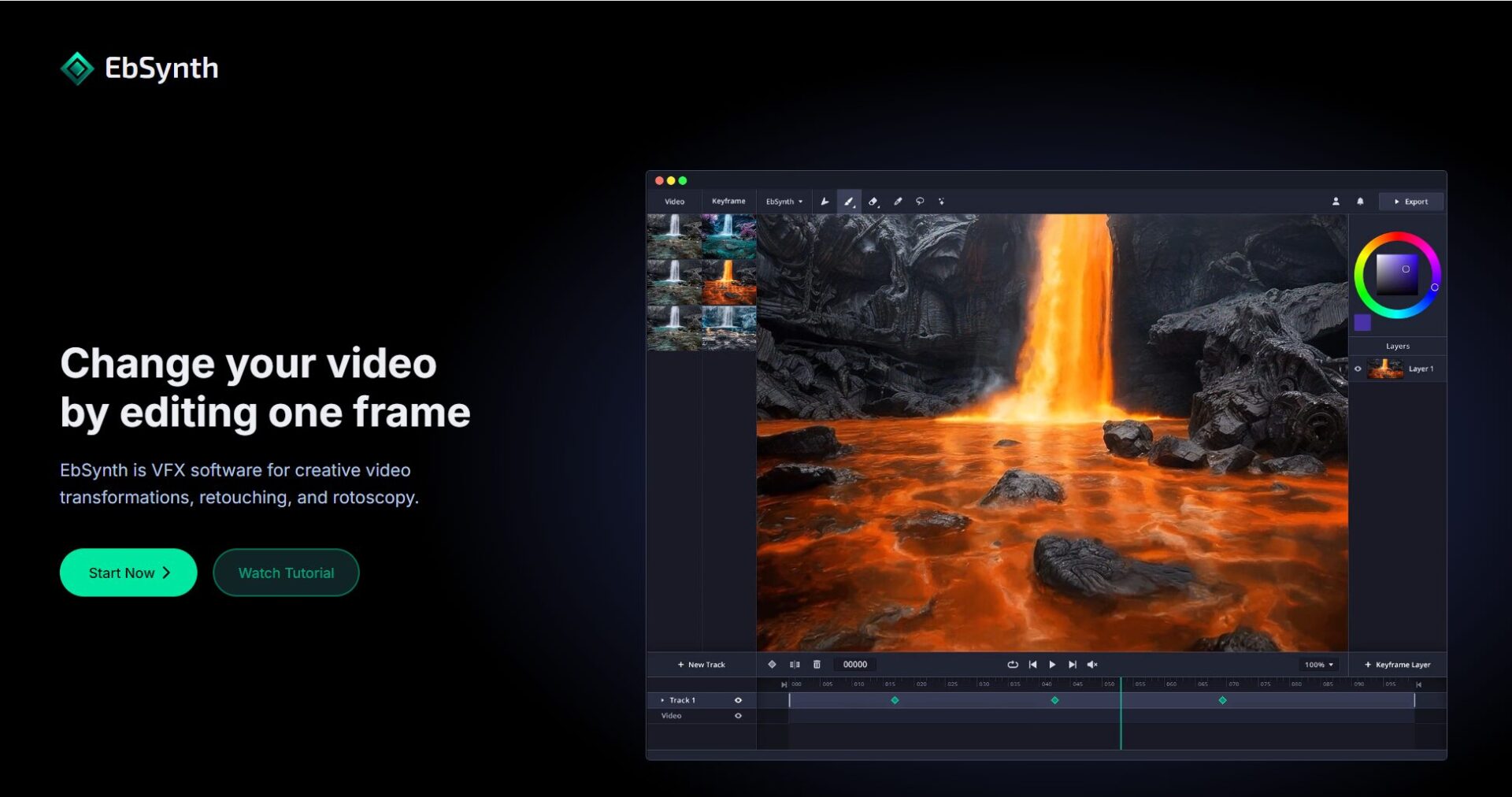Open the 100% zoom dropdown
Viewport: 1512px width, 797px height.
click(1319, 665)
